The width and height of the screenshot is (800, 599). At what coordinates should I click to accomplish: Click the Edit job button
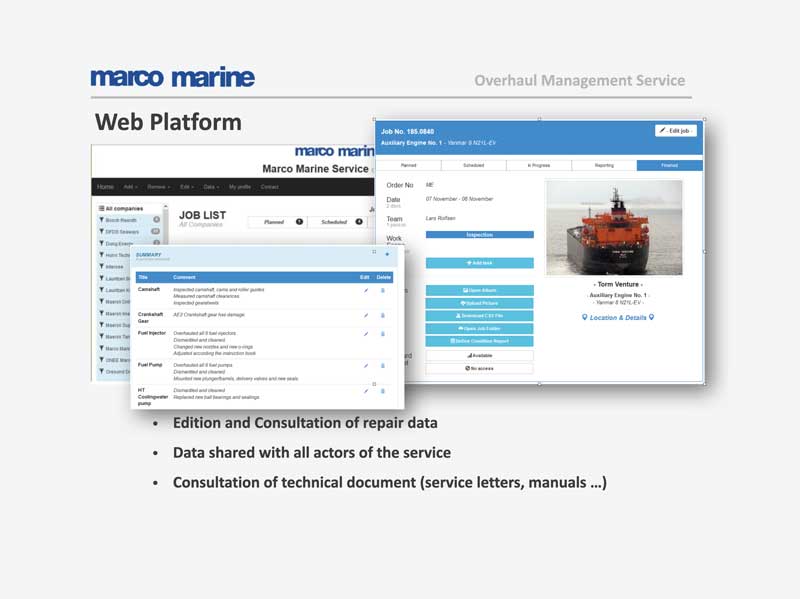pyautogui.click(x=676, y=131)
